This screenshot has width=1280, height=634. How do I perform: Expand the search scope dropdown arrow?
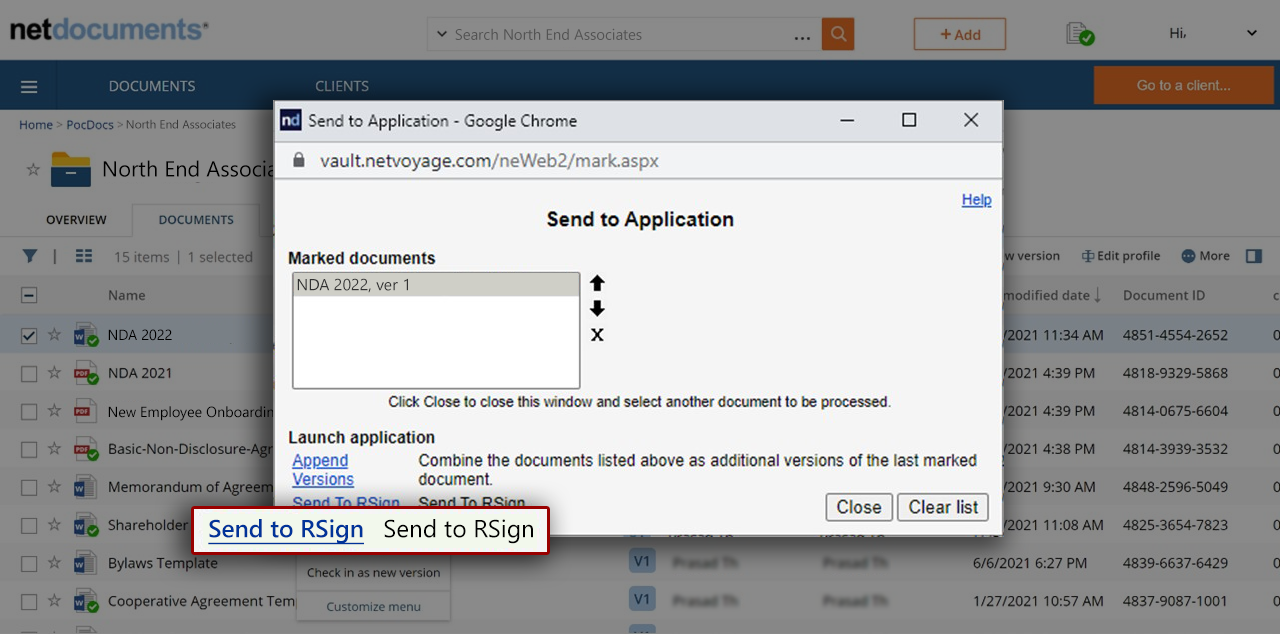tap(441, 35)
